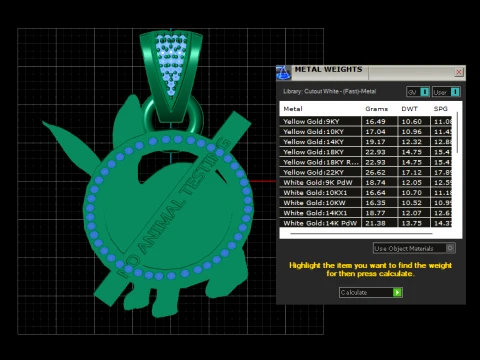The height and width of the screenshot is (360, 480).
Task: Click the Library: Cutout White label
Action: click(x=330, y=91)
